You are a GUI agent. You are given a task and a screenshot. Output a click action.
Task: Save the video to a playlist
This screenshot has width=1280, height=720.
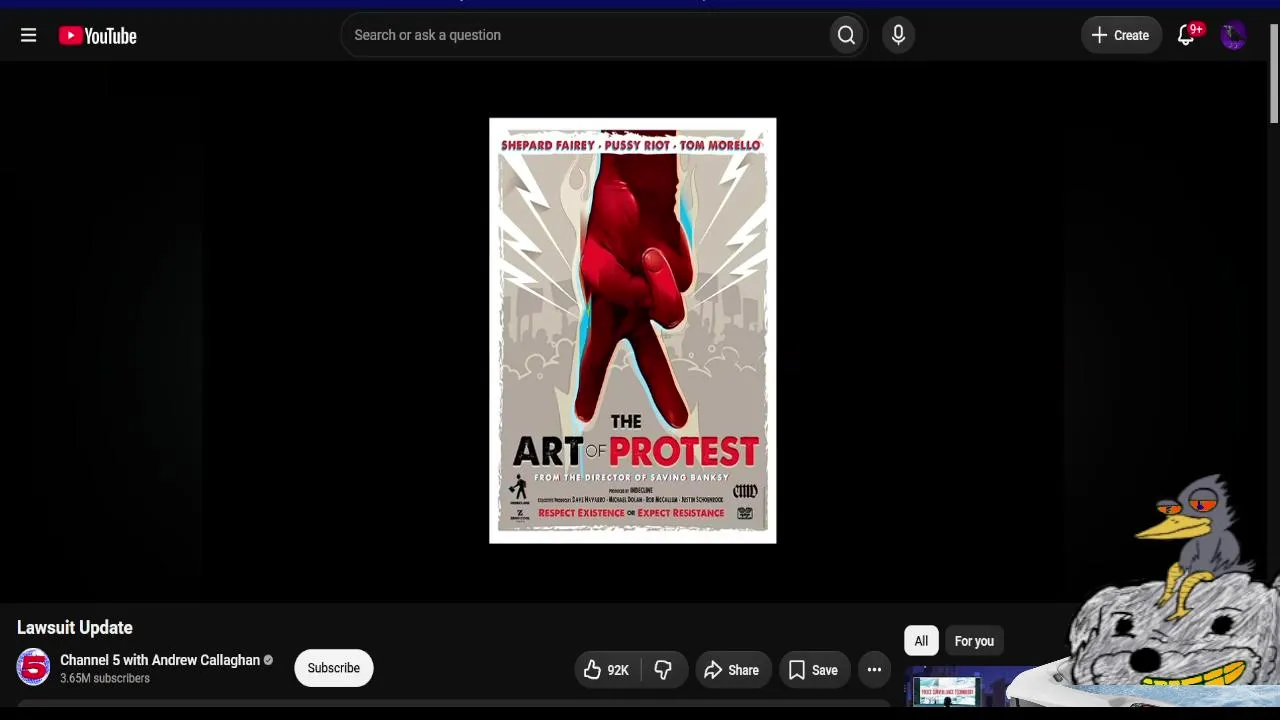[x=814, y=670]
